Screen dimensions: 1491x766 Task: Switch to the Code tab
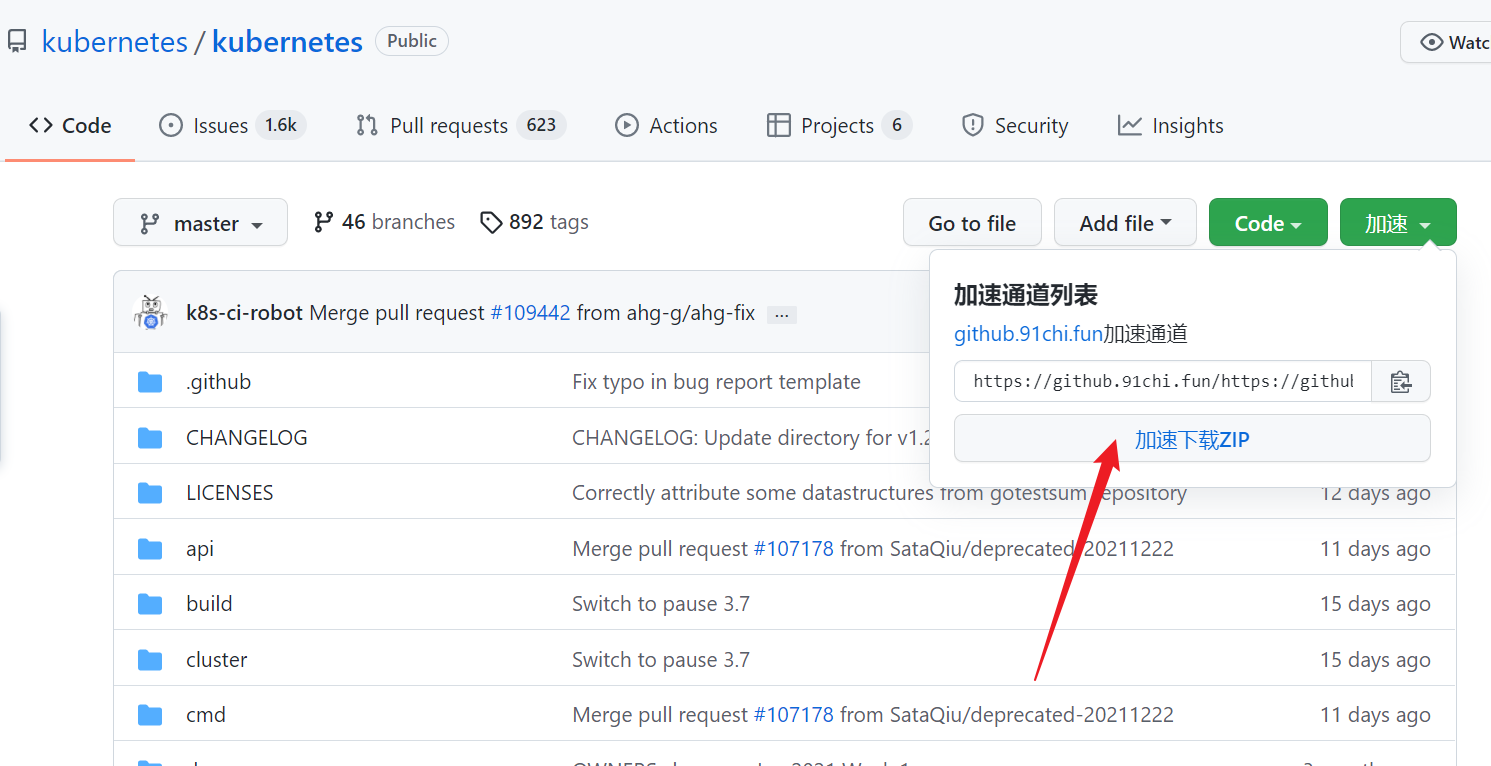[70, 126]
